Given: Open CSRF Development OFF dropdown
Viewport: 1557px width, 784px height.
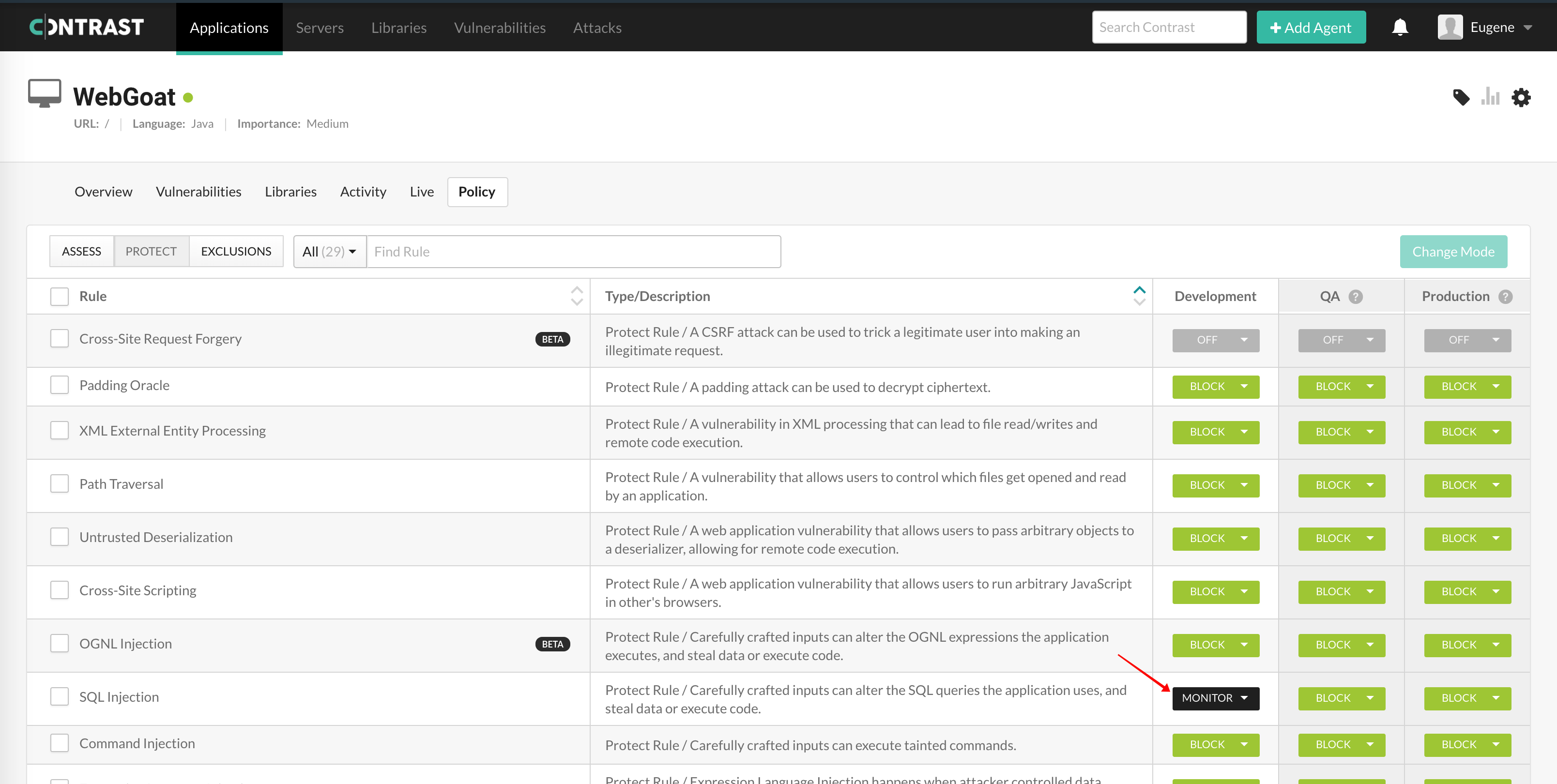Looking at the screenshot, I should pyautogui.click(x=1216, y=340).
